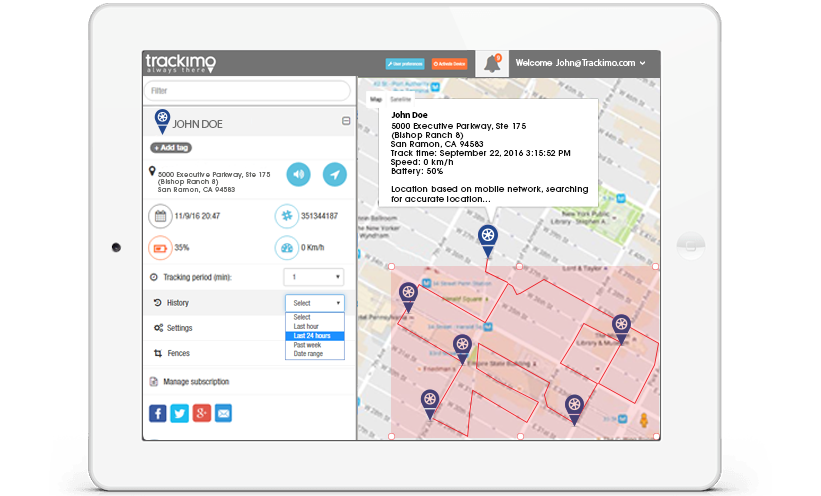The image size is (821, 496).
Task: Click the JOHN DOE device name
Action: pyautogui.click(x=197, y=124)
